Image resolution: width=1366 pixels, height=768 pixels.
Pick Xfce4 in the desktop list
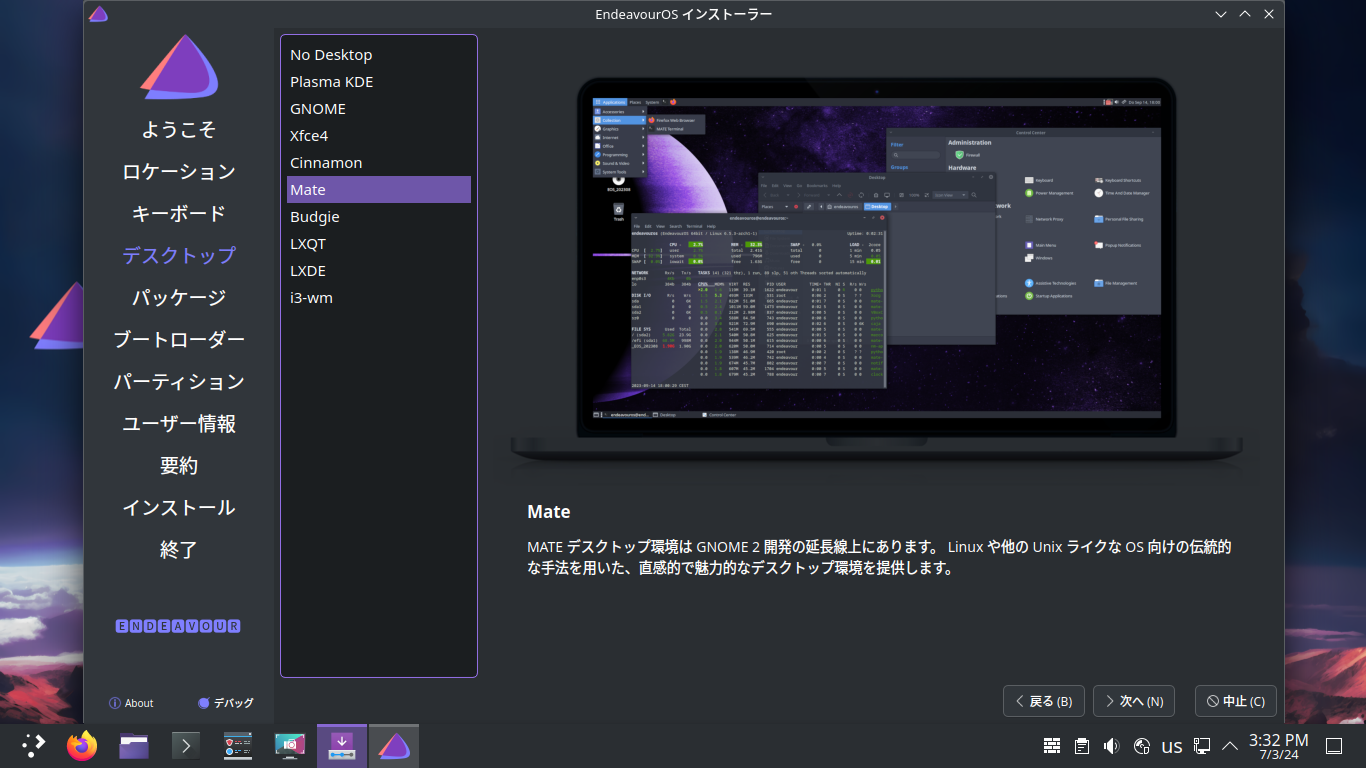379,136
